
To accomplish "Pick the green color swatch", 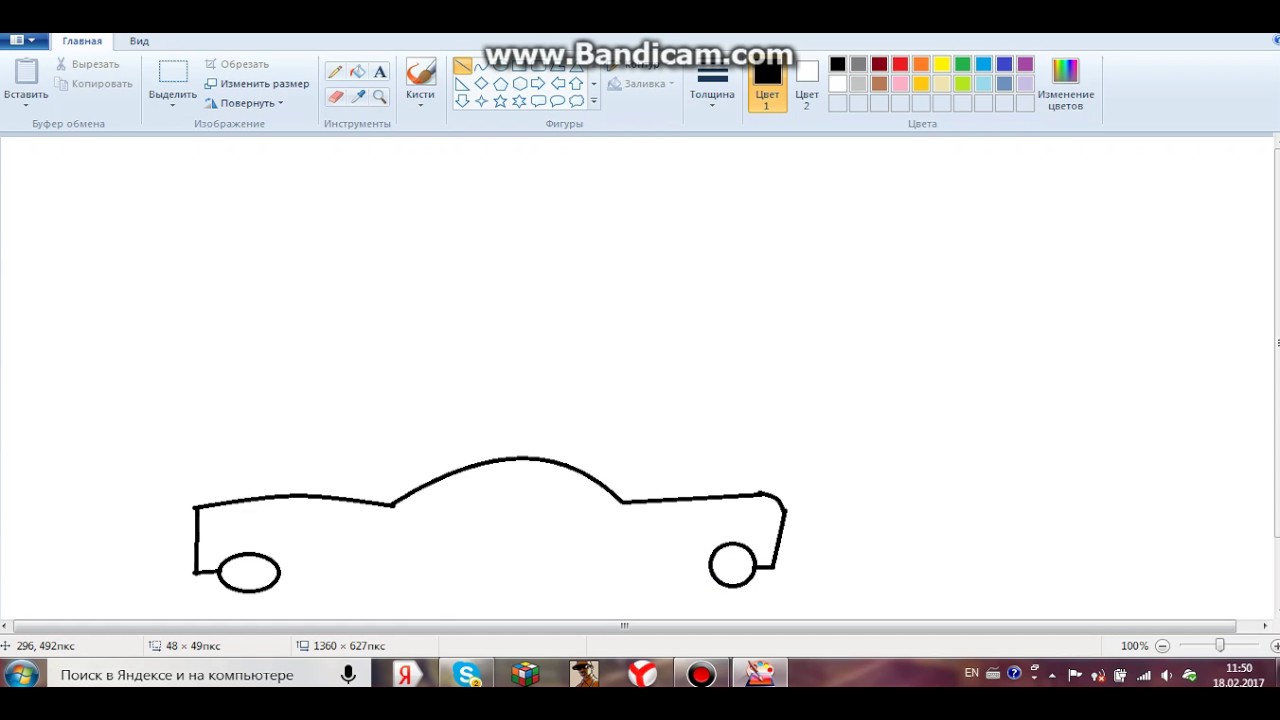I will click(x=963, y=65).
